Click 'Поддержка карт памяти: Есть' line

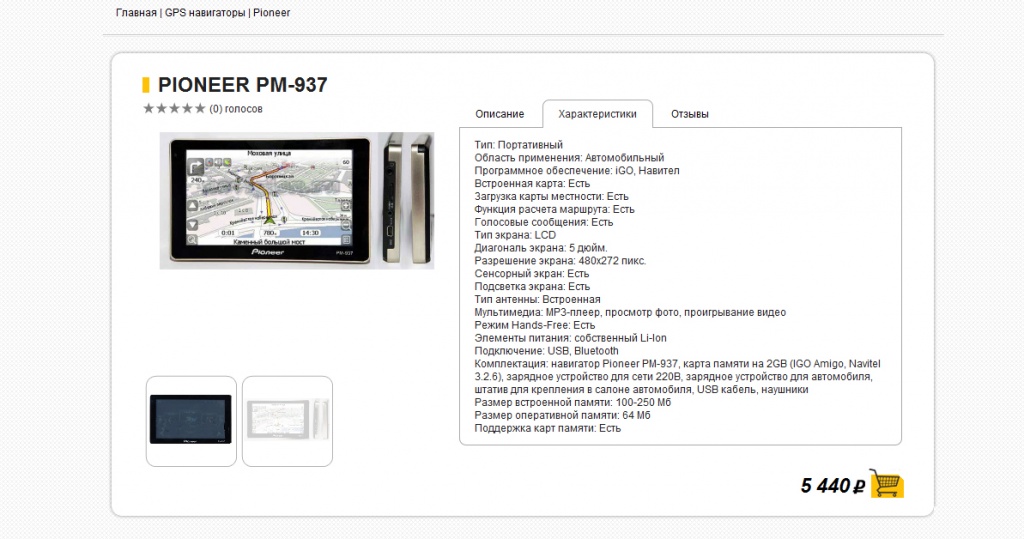click(548, 428)
